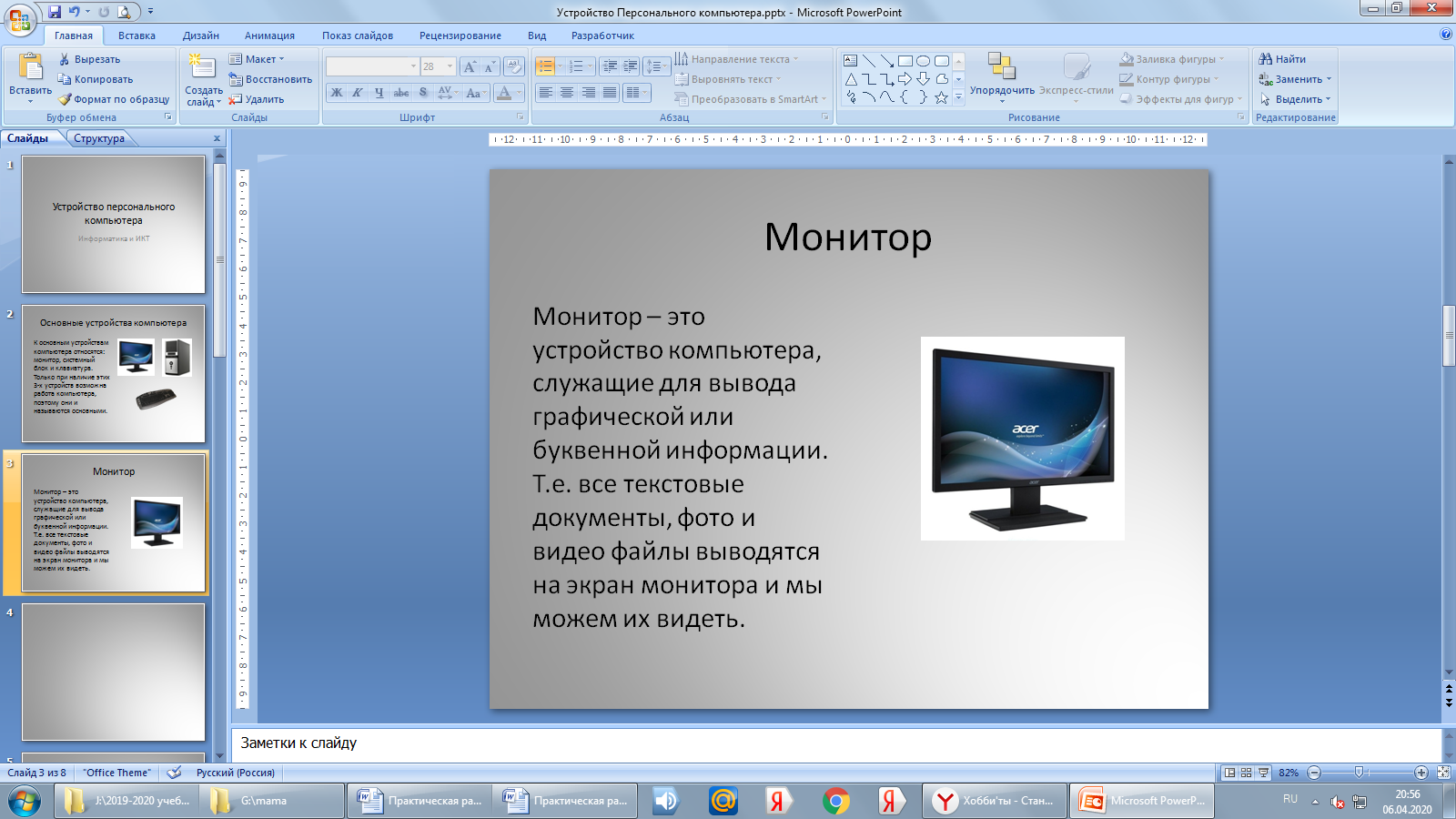Viewport: 1456px width, 819px height.
Task: Click Delete slide (Удалить) icon
Action: click(x=236, y=99)
